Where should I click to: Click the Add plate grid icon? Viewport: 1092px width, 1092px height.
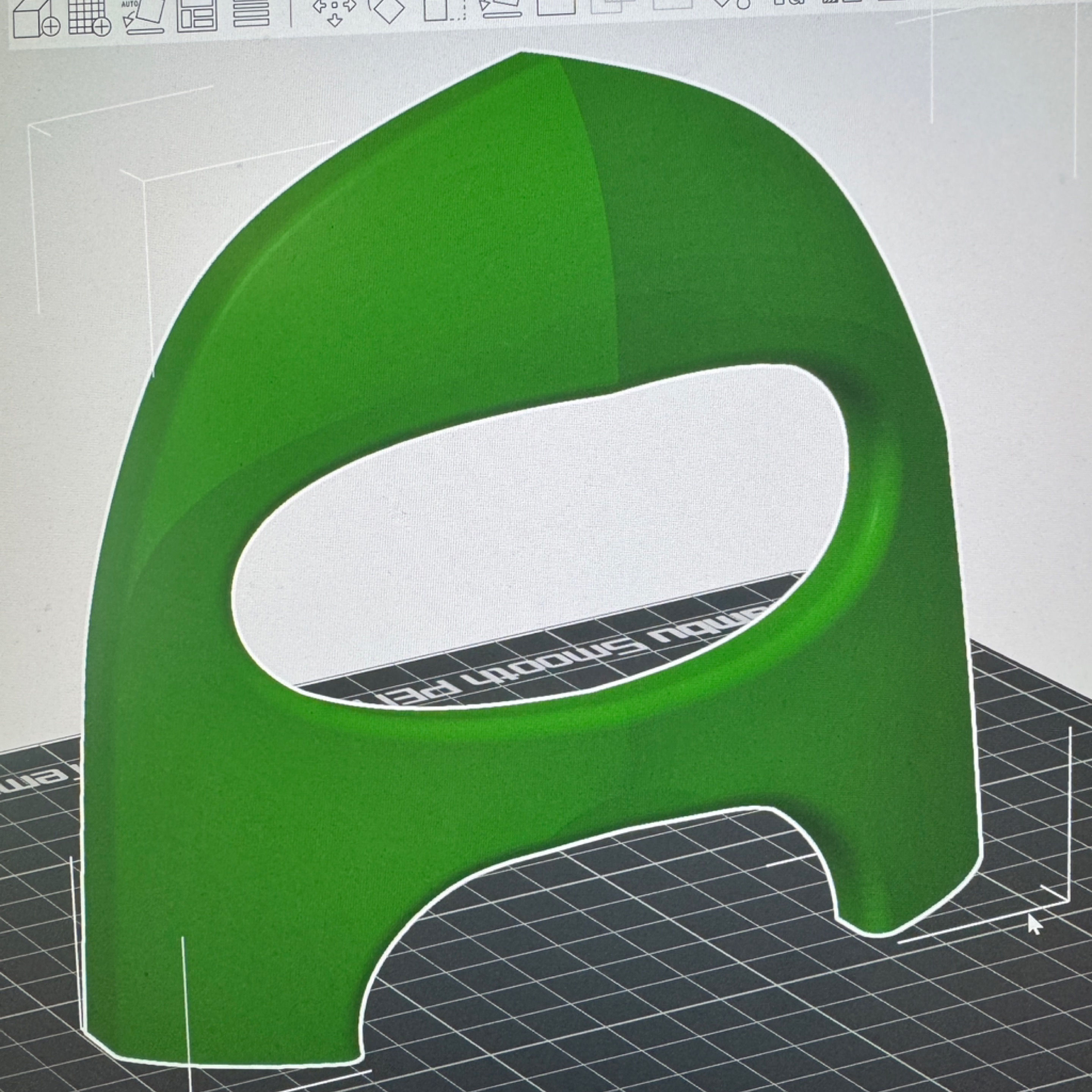(89, 17)
